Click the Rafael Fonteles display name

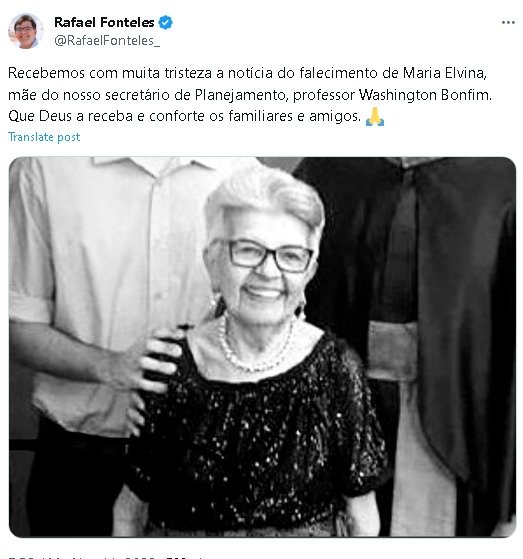click(104, 22)
